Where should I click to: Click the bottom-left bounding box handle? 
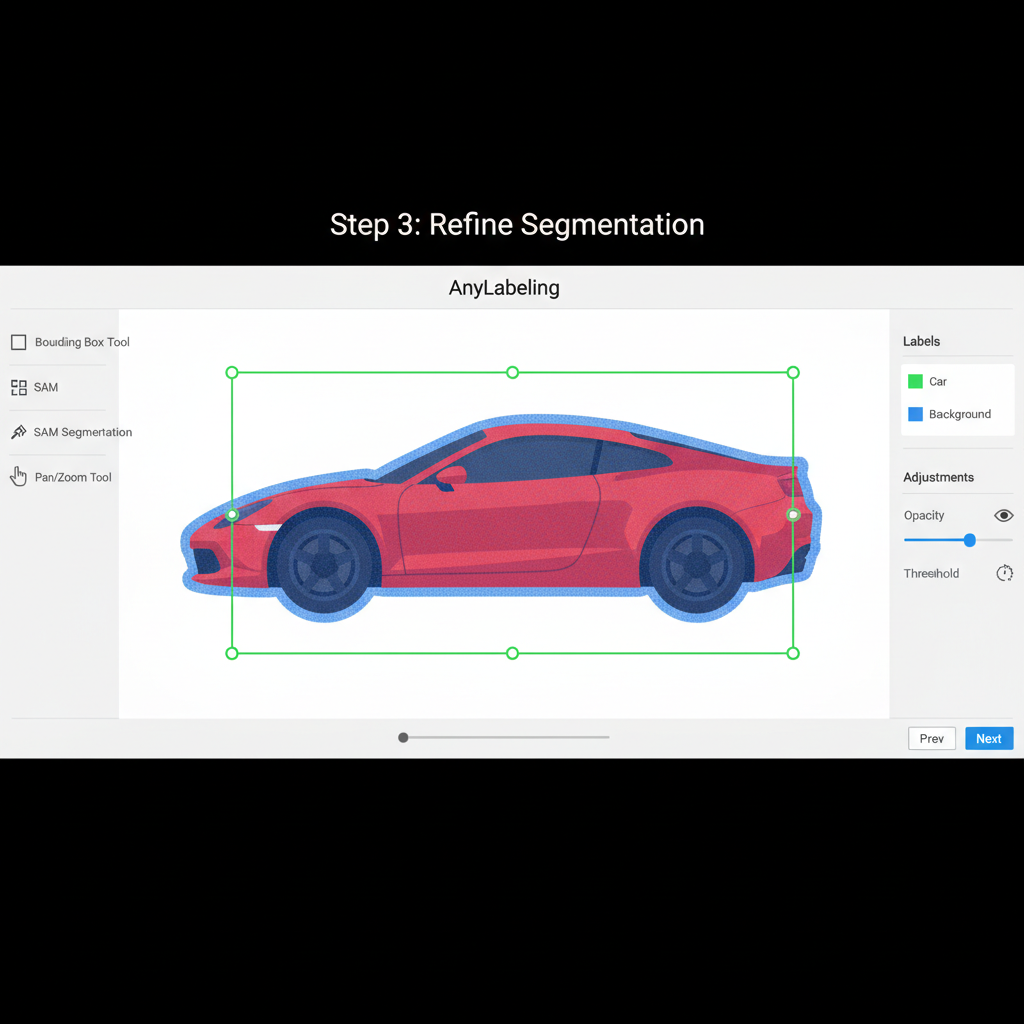point(232,653)
